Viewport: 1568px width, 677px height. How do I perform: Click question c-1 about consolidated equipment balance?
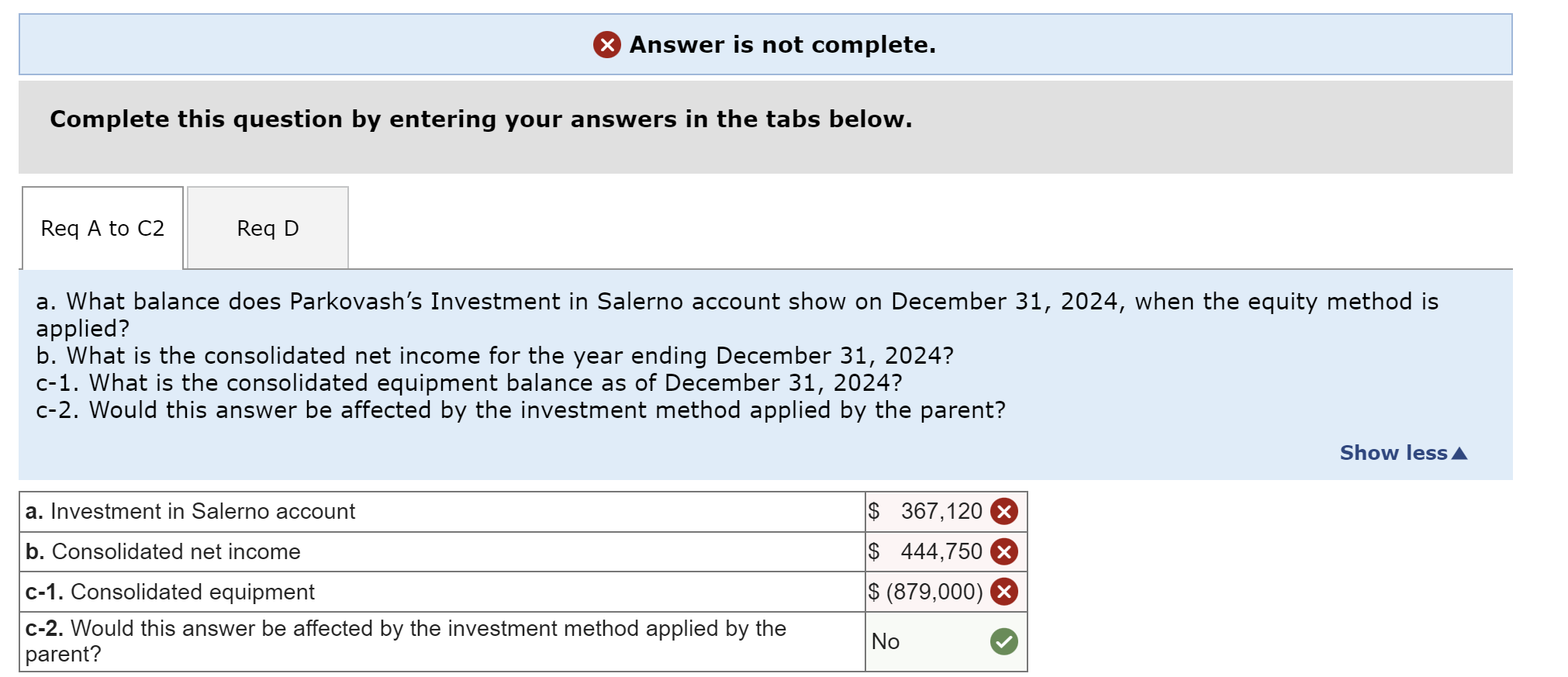point(469,383)
